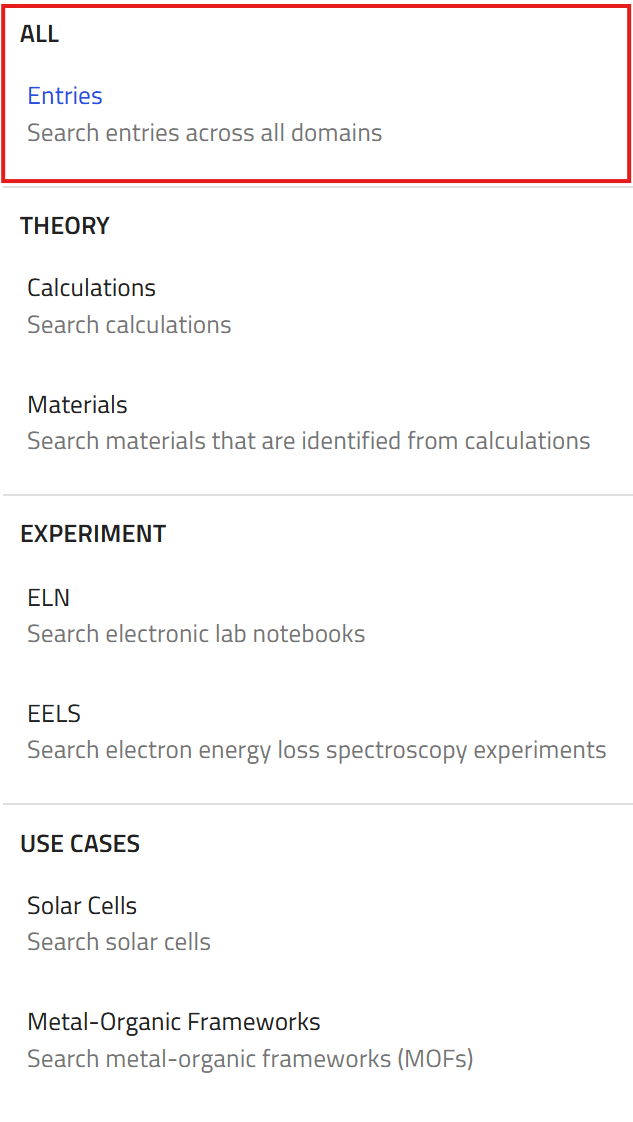
Task: Click "Search metal-organic frameworks (MOFs)" description
Action: pos(250,1058)
